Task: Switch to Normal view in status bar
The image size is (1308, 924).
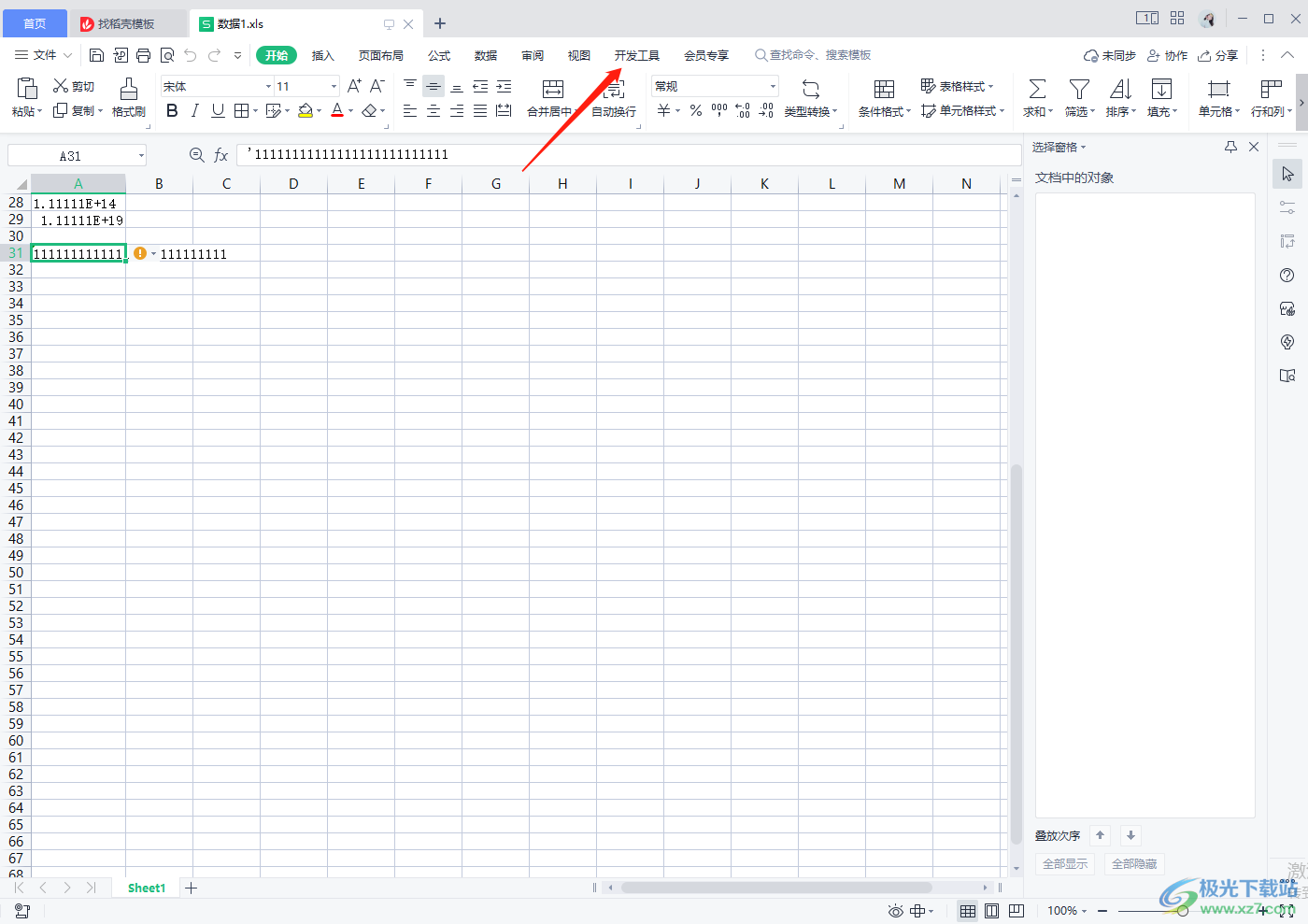Action: tap(968, 911)
